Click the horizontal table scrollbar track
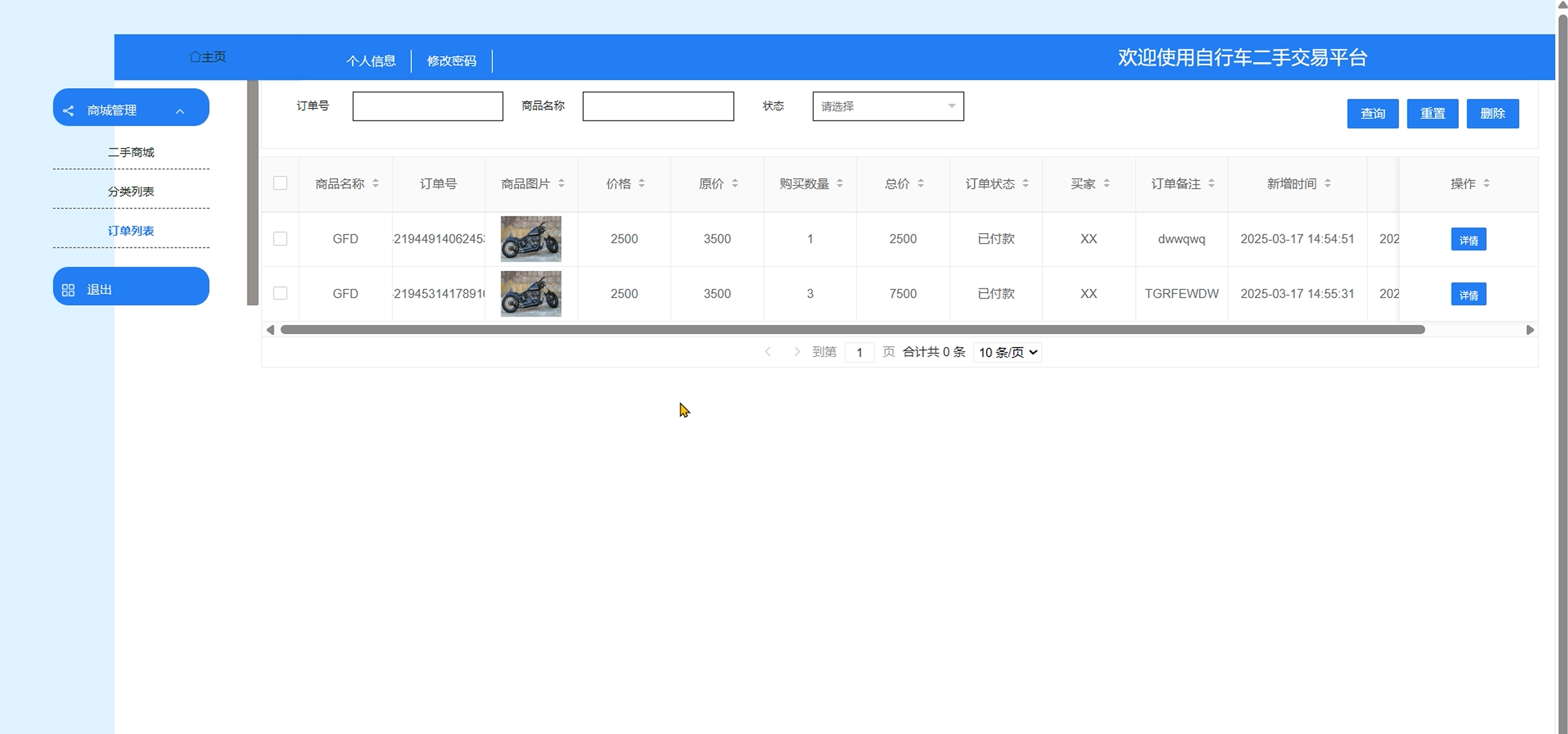This screenshot has height=734, width=1568. click(x=1476, y=330)
